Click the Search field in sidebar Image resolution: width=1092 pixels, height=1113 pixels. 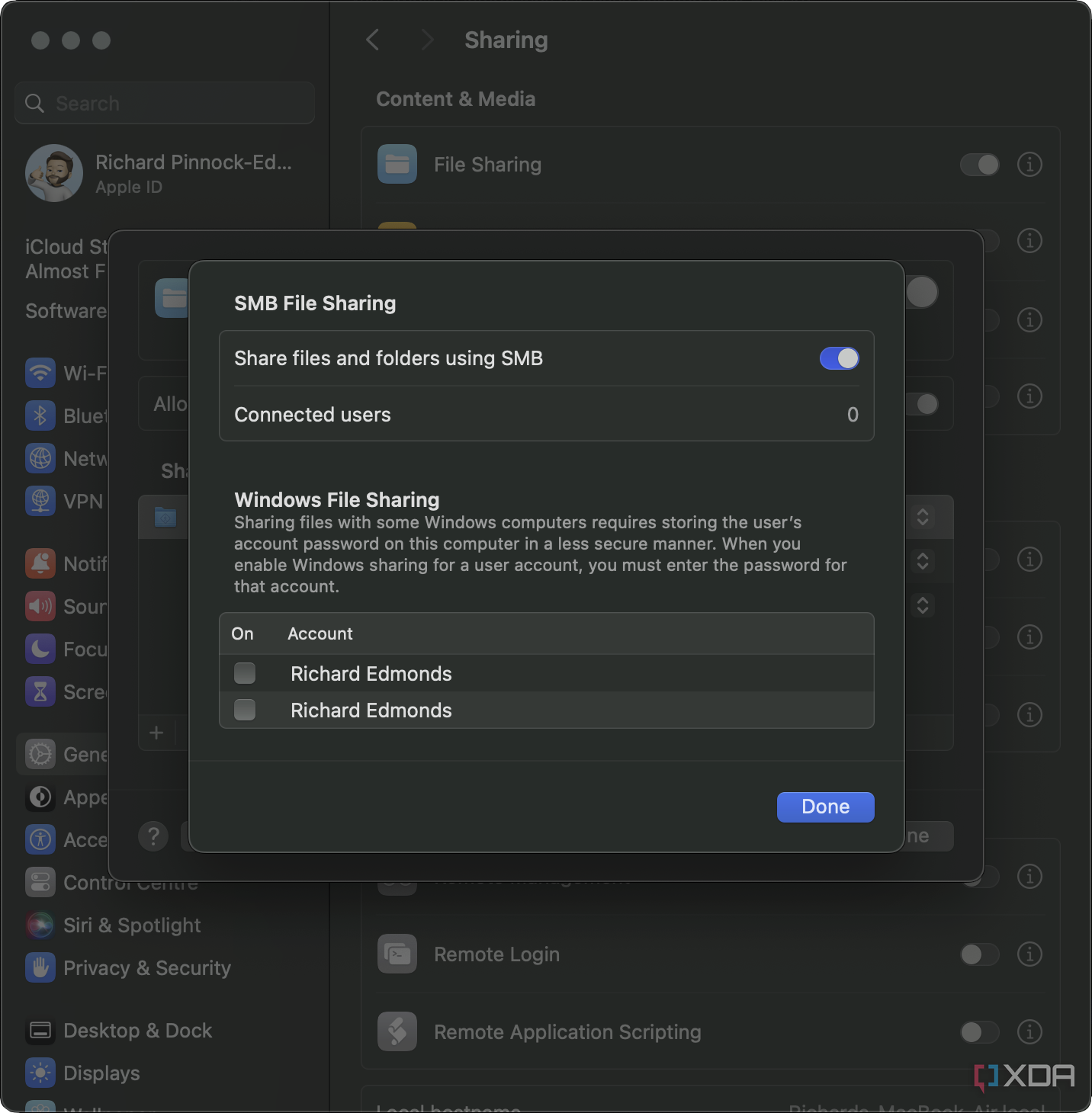[x=165, y=103]
